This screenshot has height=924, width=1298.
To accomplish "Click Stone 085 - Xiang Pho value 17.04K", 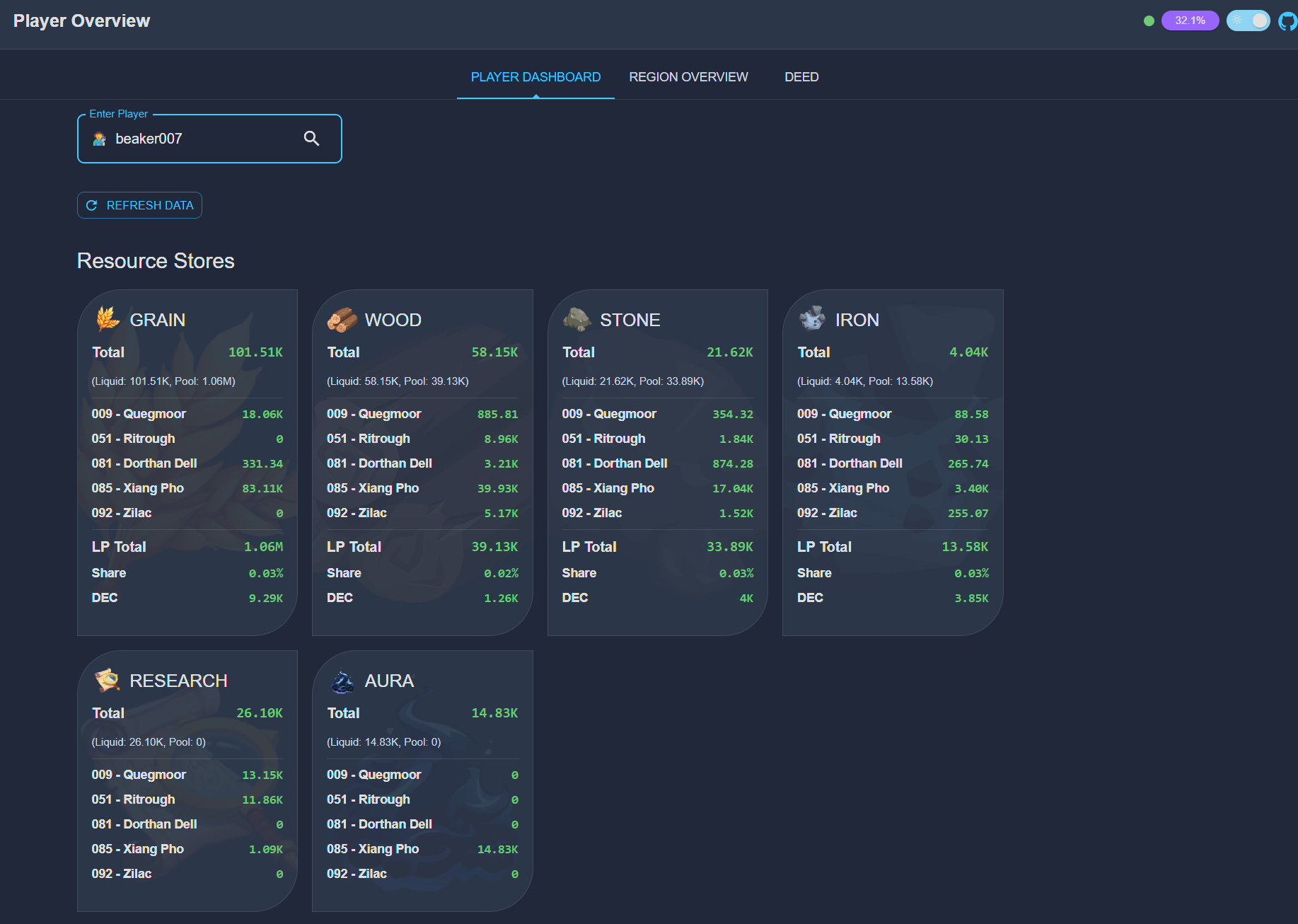I will (733, 489).
